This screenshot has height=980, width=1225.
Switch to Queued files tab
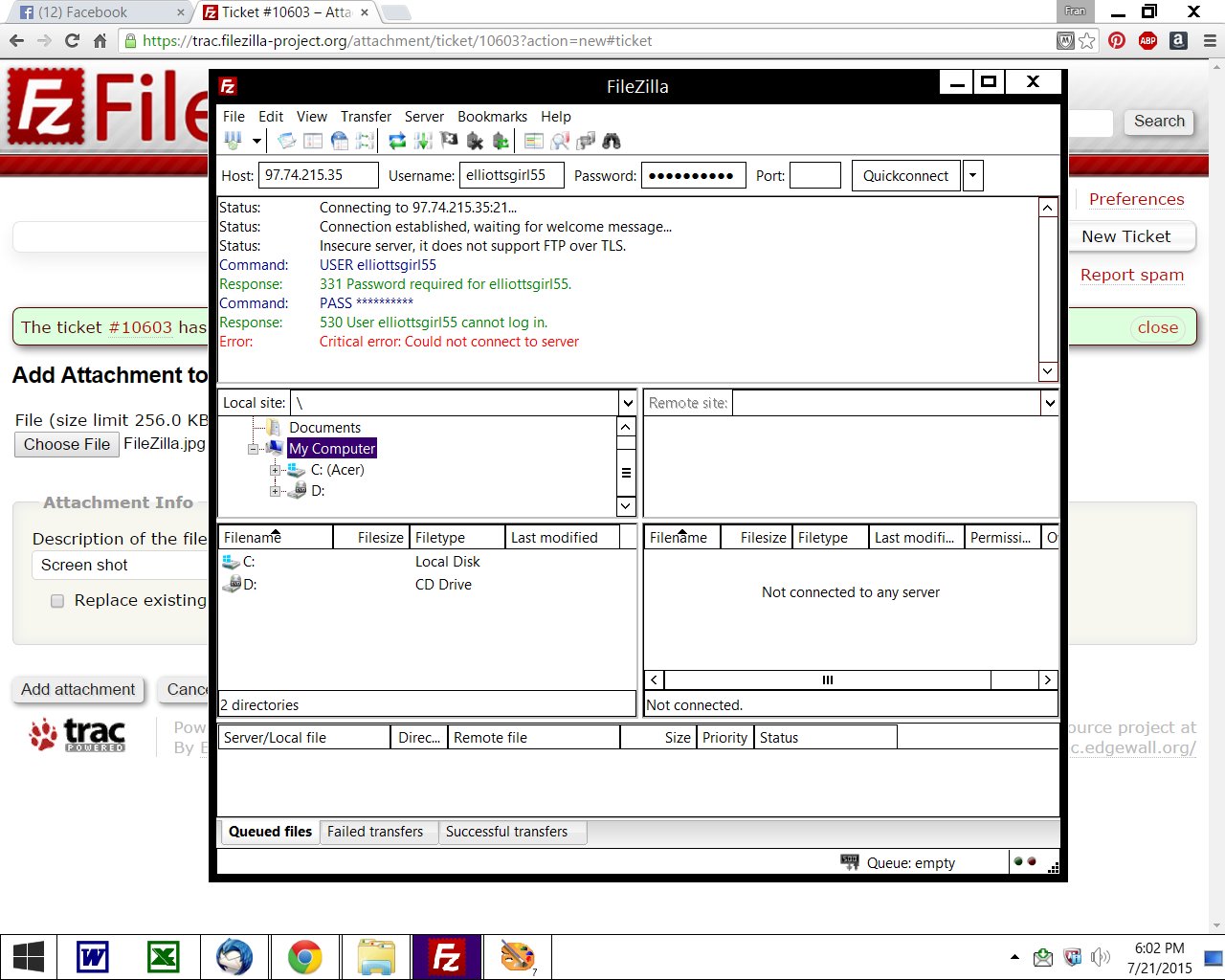click(270, 832)
